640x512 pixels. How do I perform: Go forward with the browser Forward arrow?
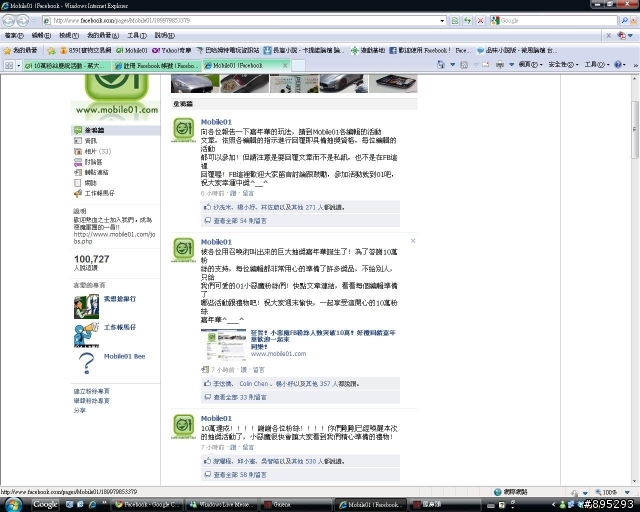point(23,20)
